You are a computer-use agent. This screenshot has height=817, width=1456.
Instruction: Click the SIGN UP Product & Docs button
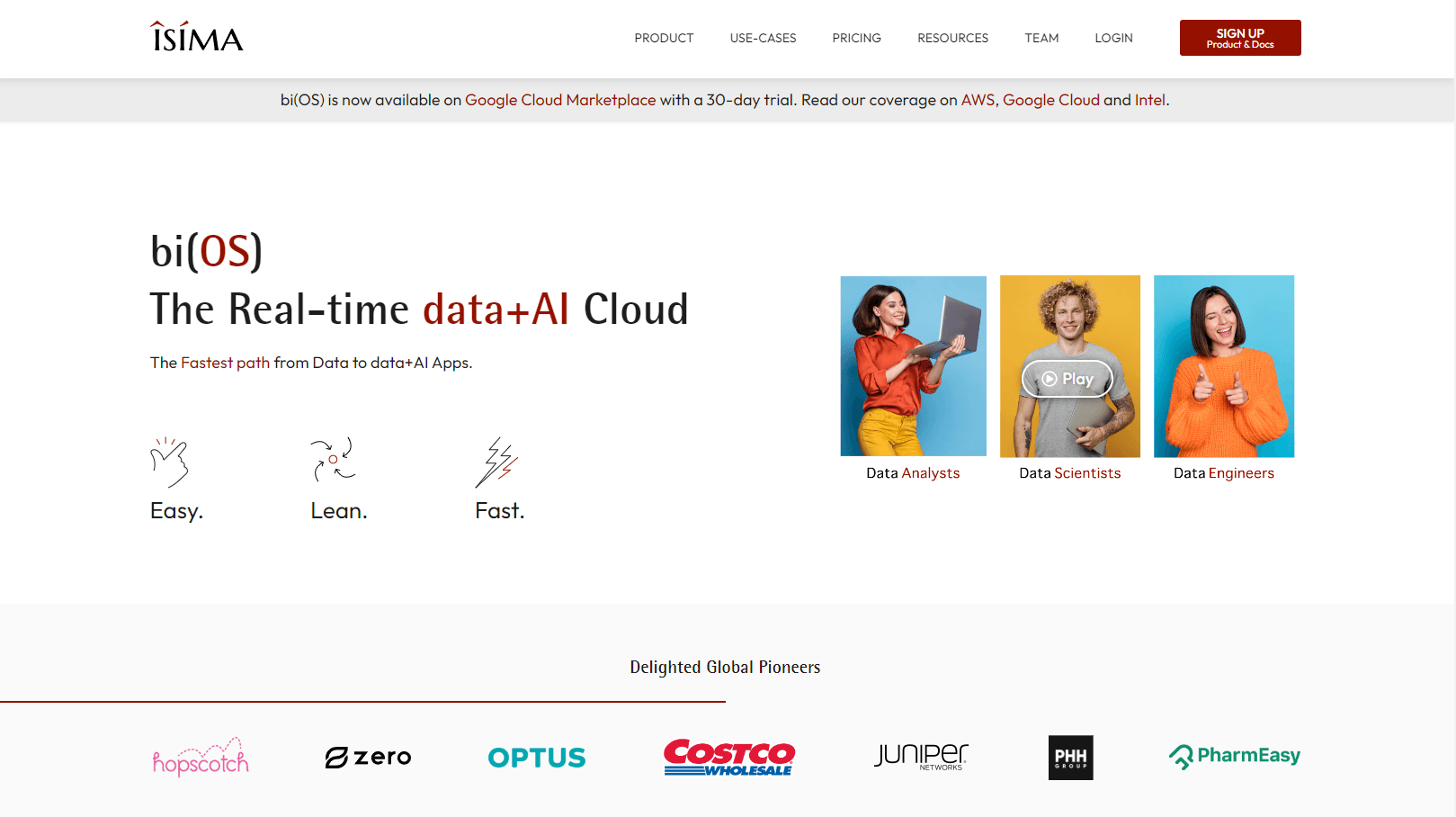[1240, 38]
